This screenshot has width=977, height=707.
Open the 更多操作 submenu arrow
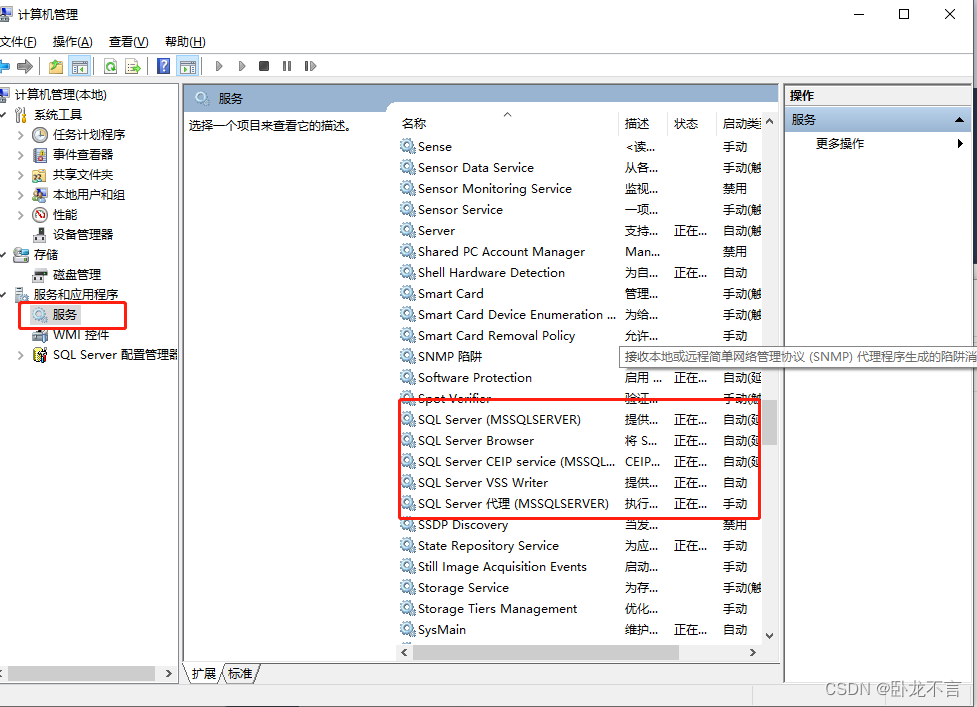(960, 144)
